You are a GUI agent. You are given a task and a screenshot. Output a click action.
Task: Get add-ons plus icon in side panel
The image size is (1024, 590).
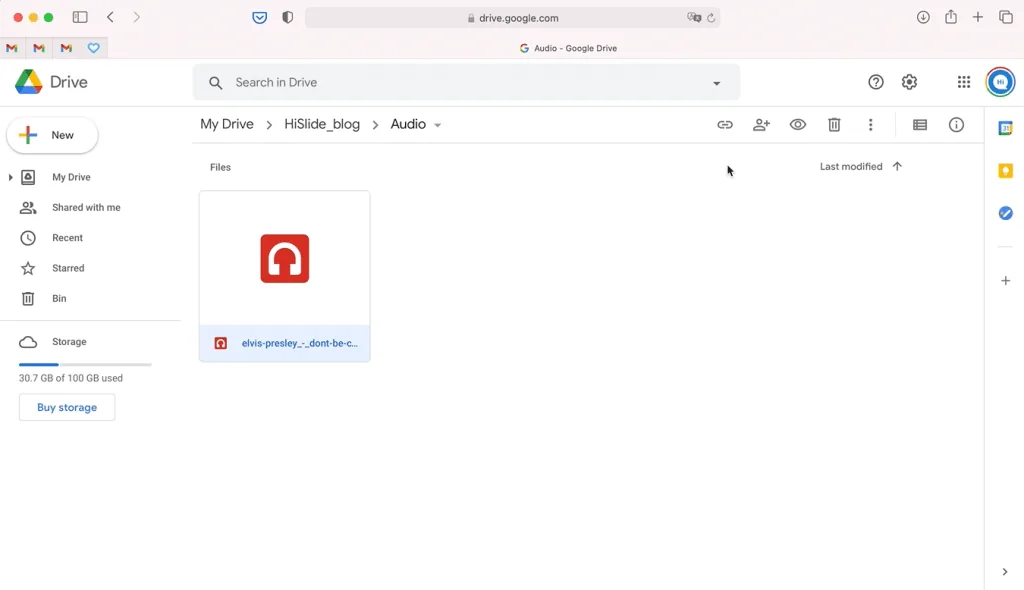click(x=1006, y=280)
